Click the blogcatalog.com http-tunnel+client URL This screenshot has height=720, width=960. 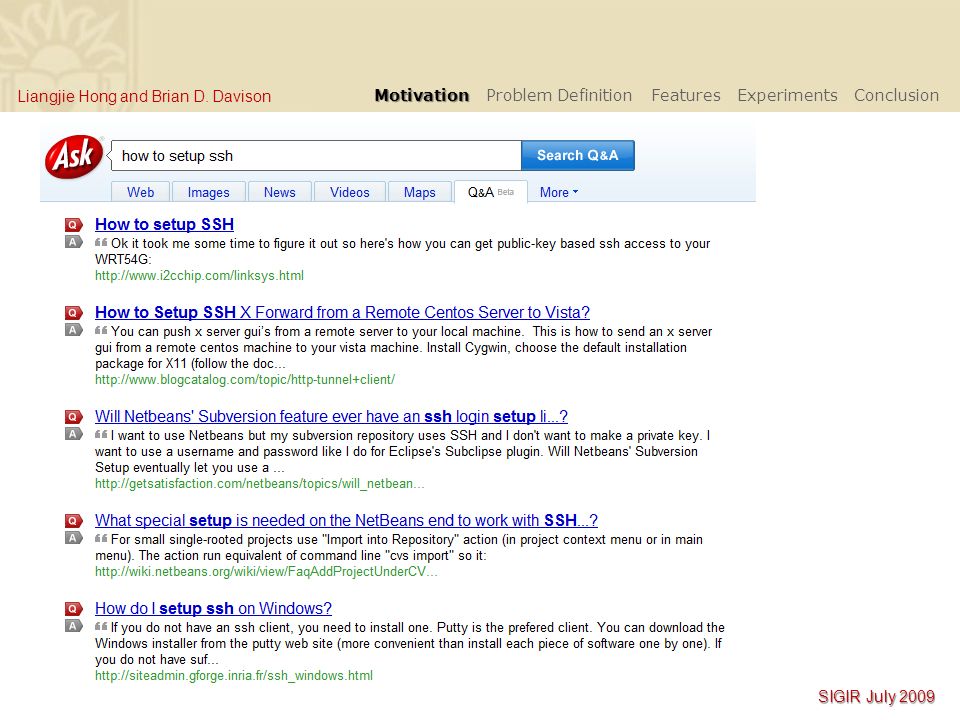tap(245, 380)
